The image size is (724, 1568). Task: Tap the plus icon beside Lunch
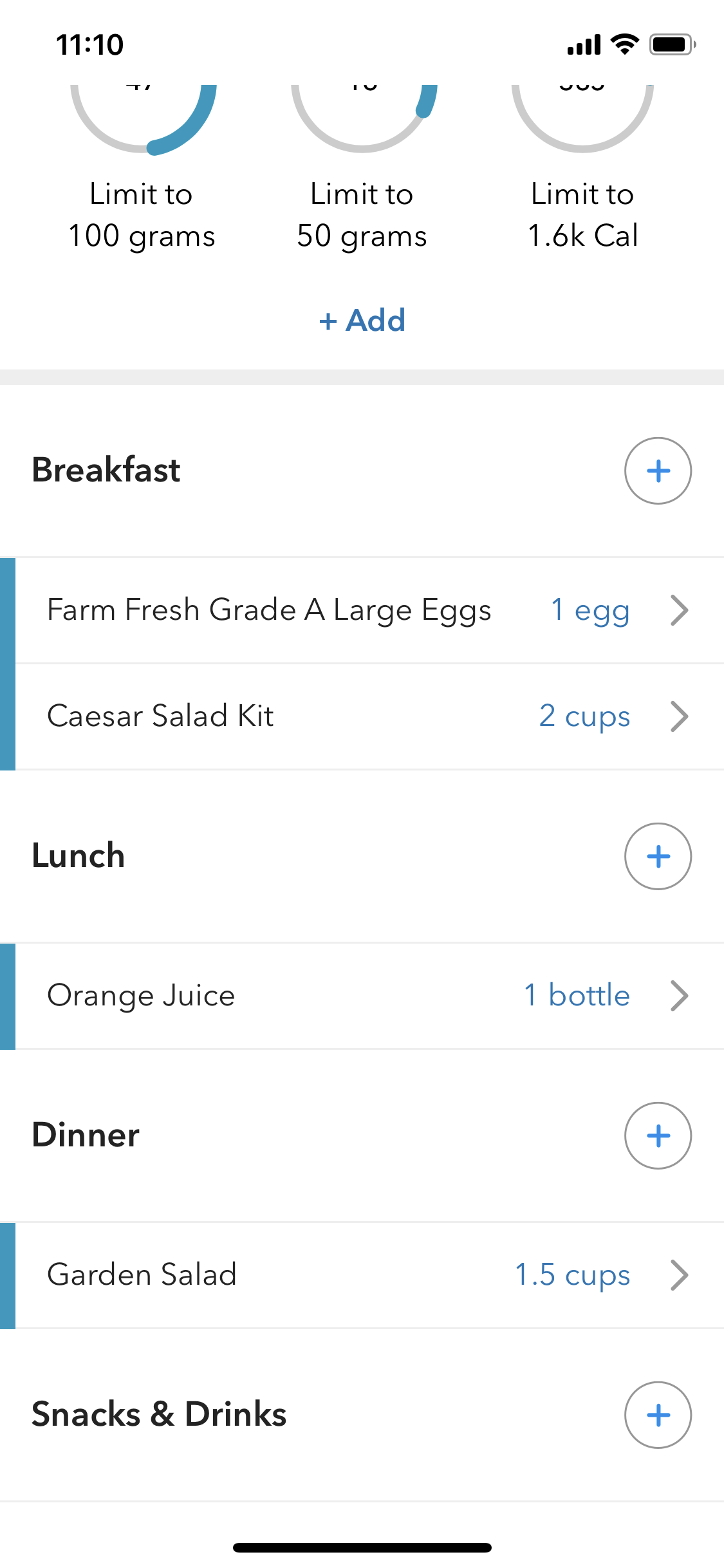(658, 856)
